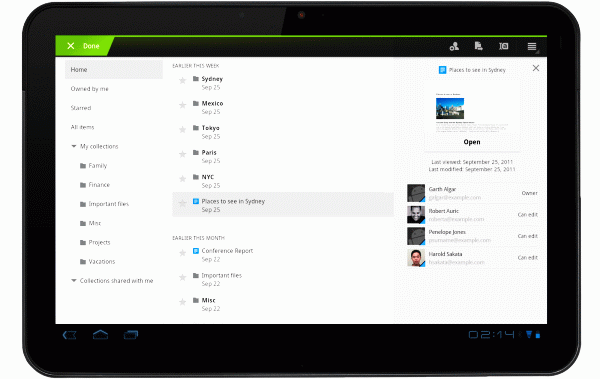The image size is (600, 379).
Task: Click the send document icon in toolbar
Action: click(478, 46)
